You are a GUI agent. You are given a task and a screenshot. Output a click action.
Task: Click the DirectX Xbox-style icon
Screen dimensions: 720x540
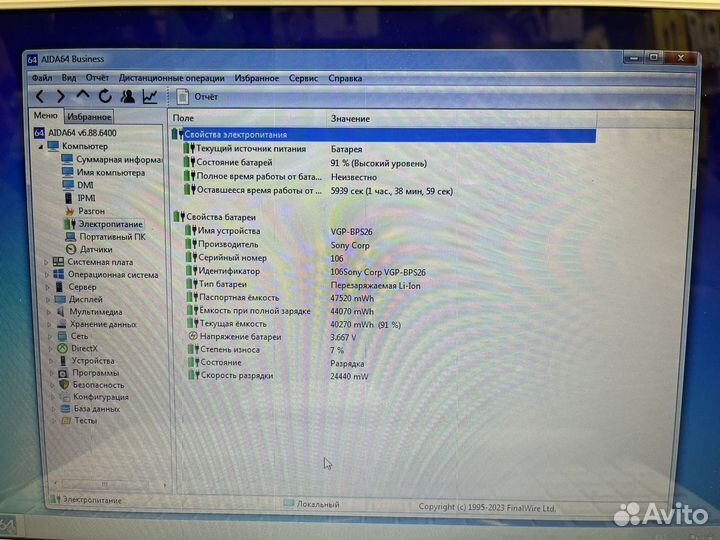[x=62, y=349]
